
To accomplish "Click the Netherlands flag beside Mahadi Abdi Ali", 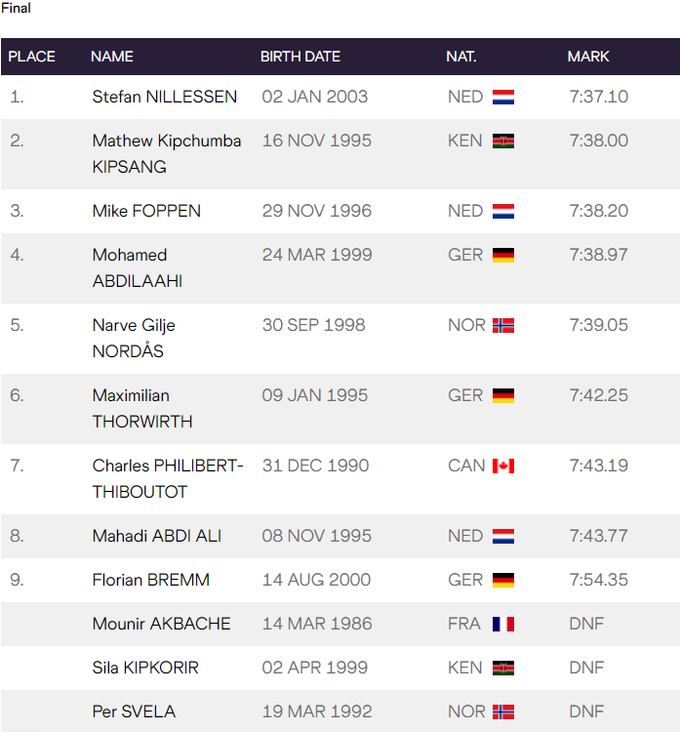I will (x=503, y=536).
